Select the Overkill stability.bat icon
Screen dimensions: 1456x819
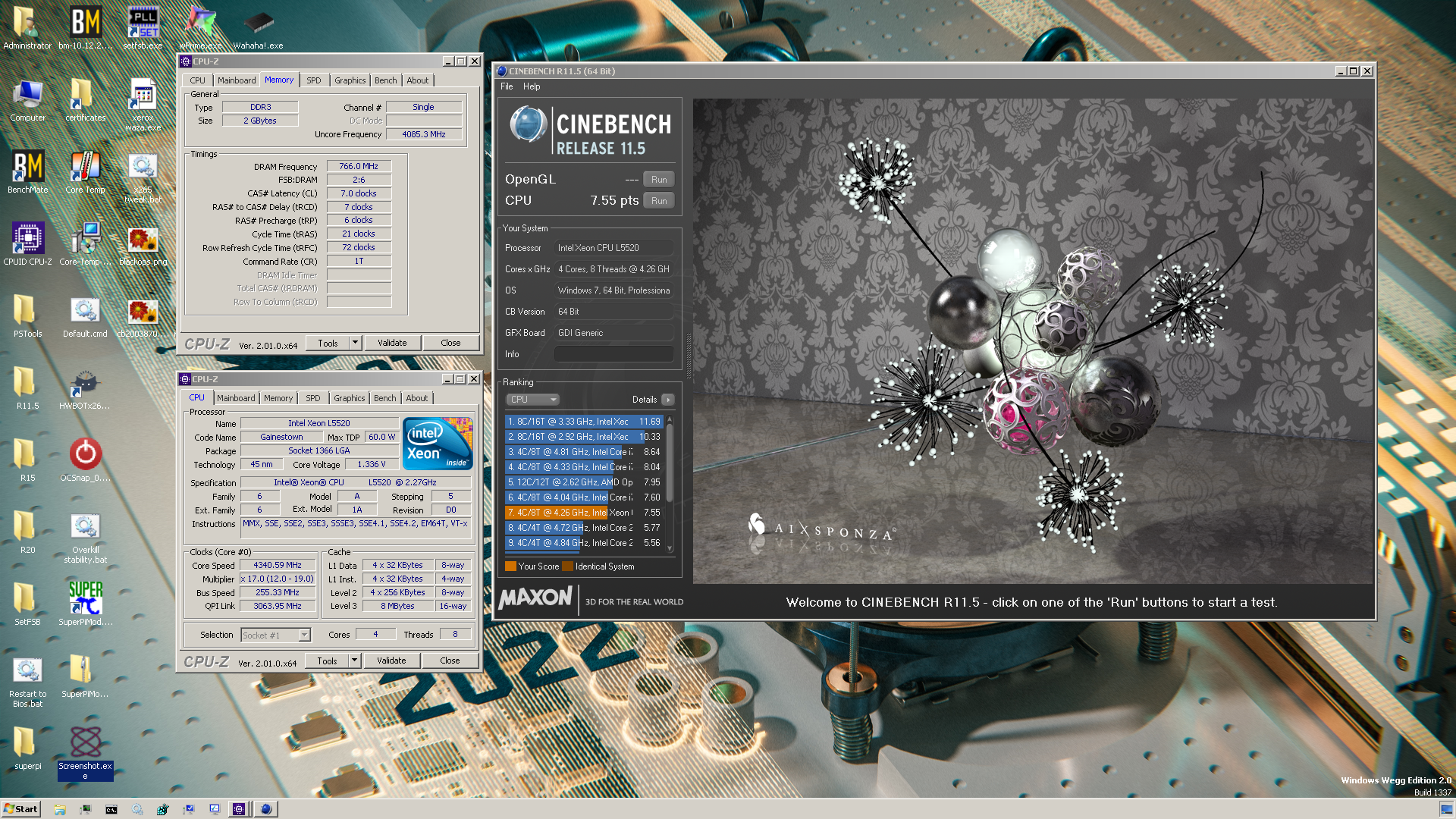click(x=85, y=536)
